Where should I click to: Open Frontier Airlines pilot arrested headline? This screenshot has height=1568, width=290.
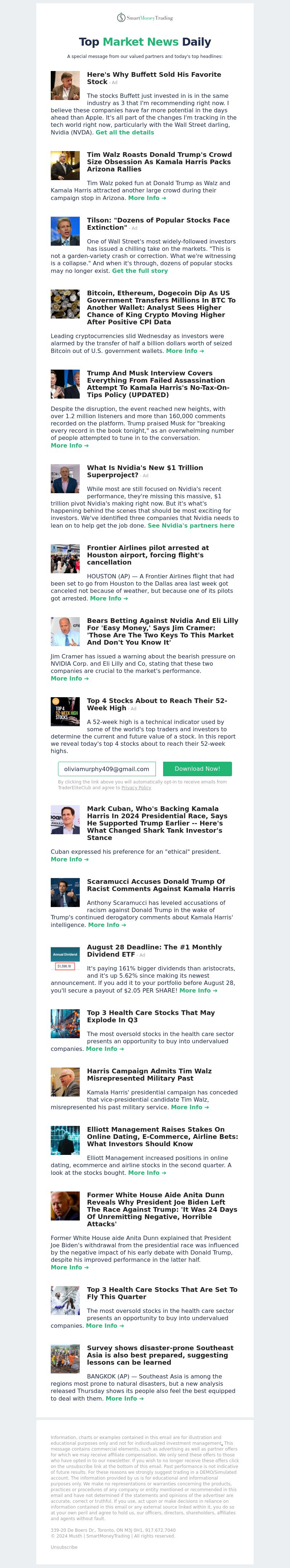[x=148, y=554]
